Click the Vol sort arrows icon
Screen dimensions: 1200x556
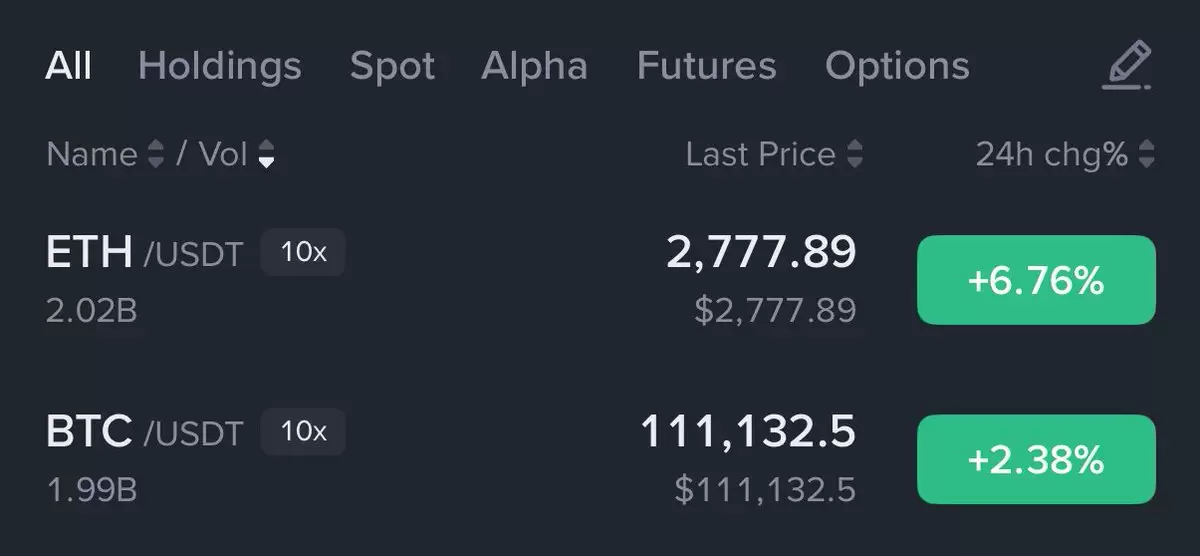266,154
